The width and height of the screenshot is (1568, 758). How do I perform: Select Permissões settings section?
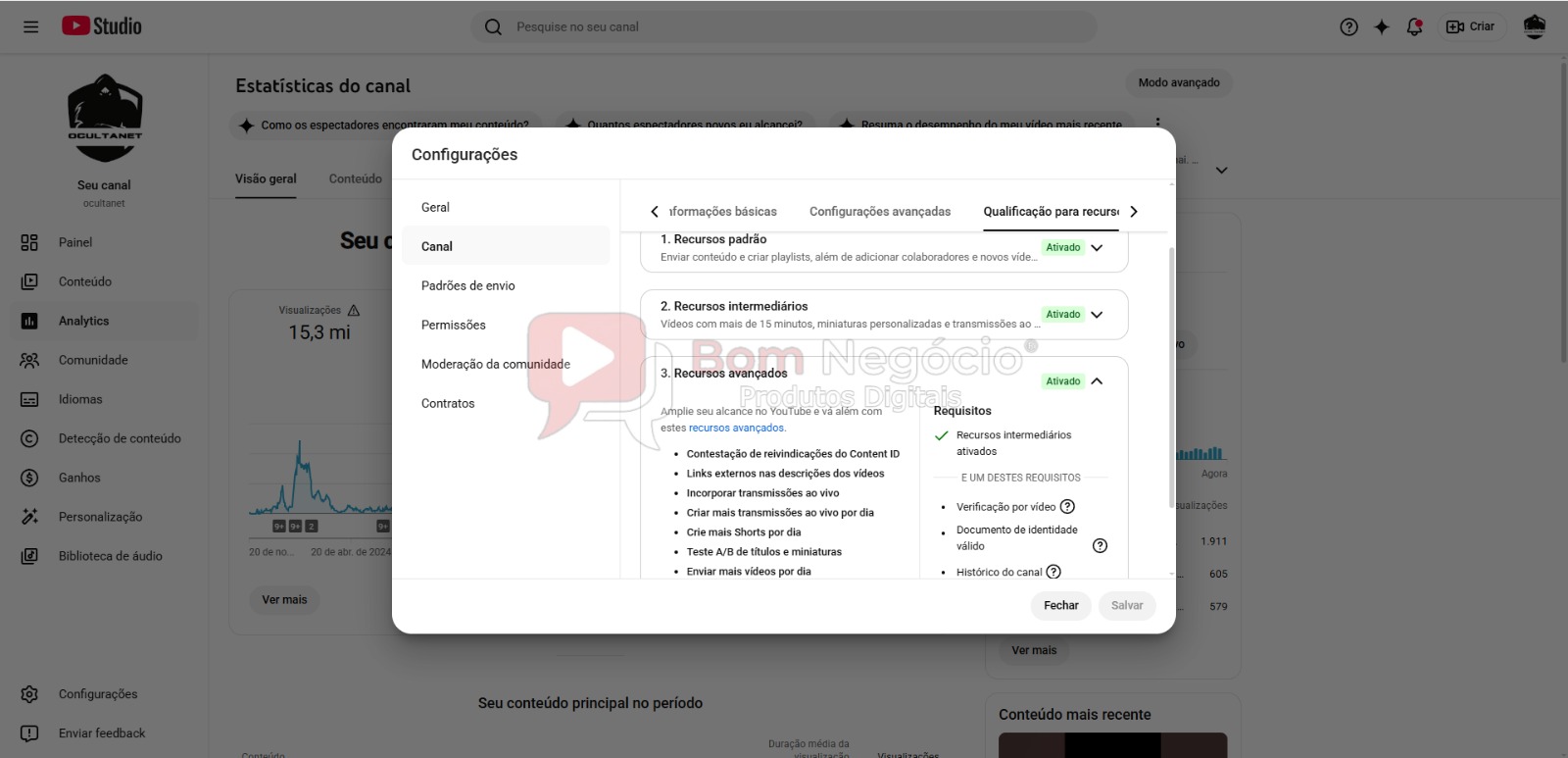click(x=506, y=325)
